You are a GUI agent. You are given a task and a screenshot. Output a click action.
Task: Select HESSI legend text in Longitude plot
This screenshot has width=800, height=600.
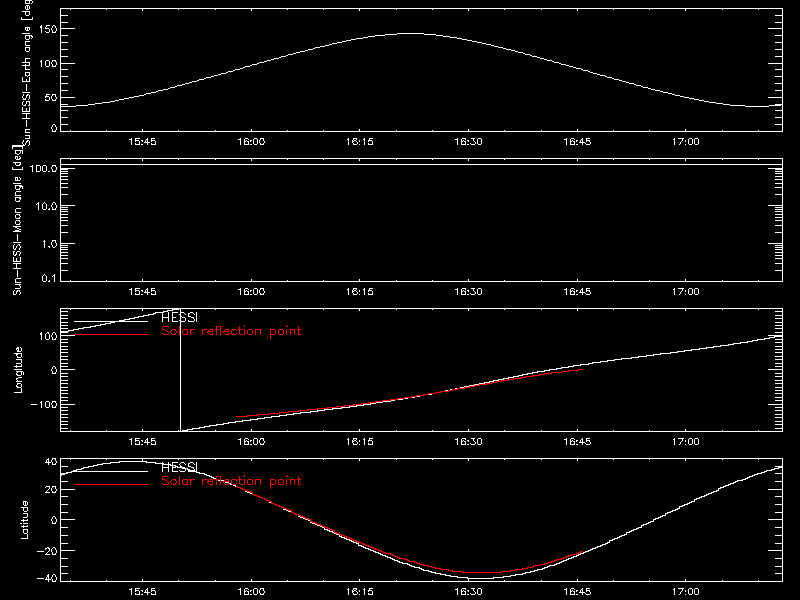pos(180,317)
